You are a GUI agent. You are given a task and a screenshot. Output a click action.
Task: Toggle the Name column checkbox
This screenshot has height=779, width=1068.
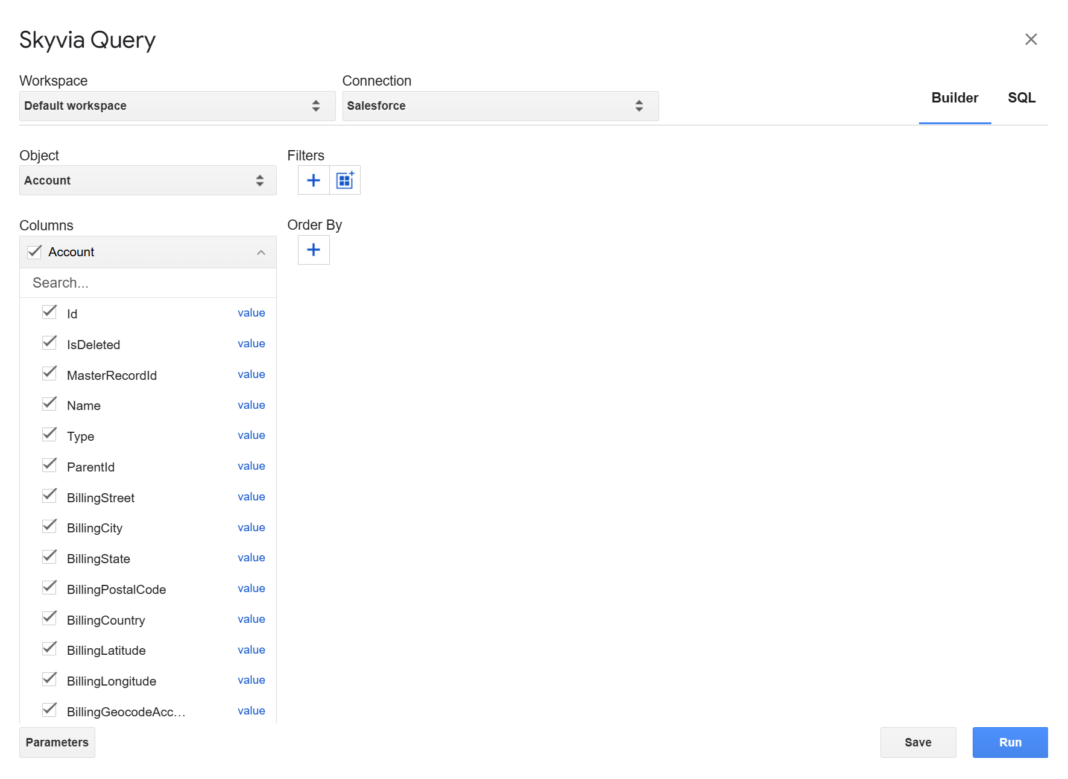[49, 404]
